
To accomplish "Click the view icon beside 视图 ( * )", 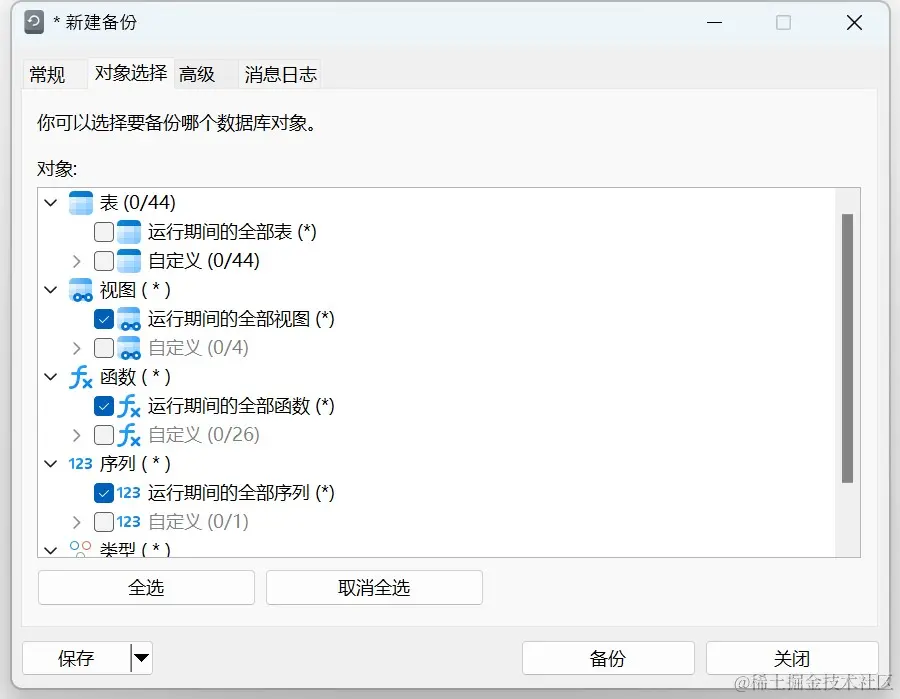I will coord(81,290).
